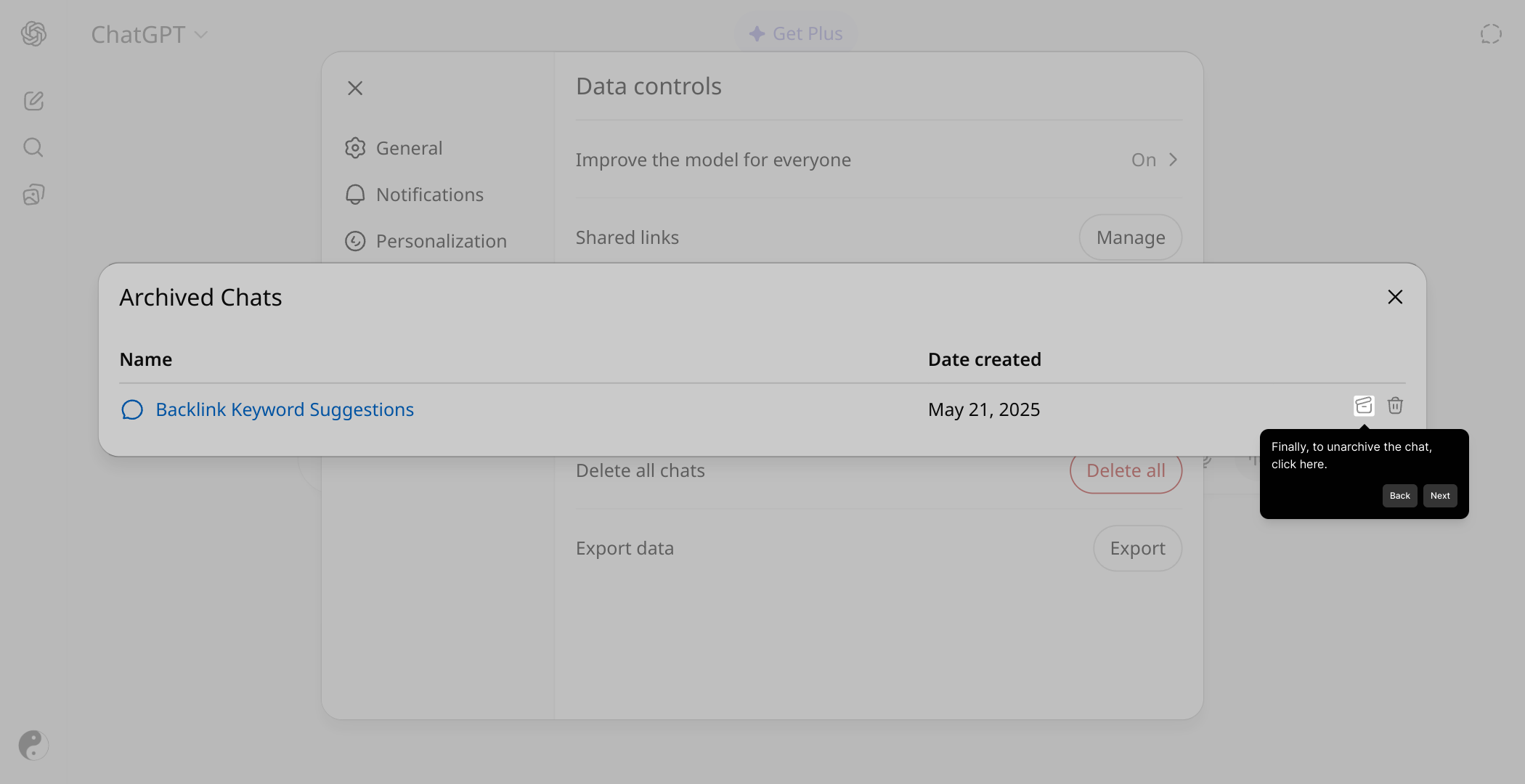Click the Name column header
The image size is (1525, 784).
point(146,359)
